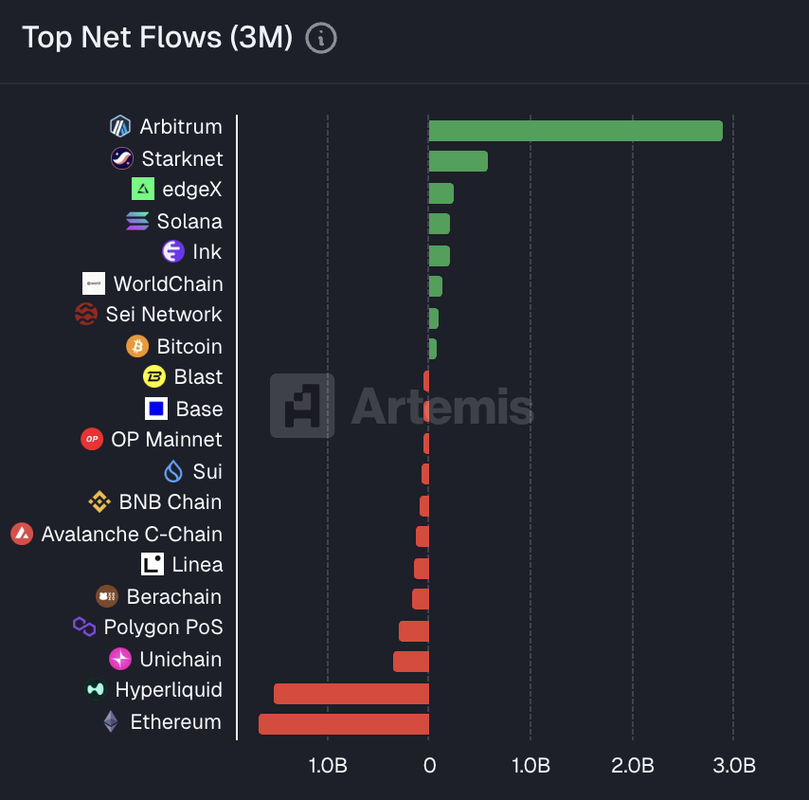809x800 pixels.
Task: Click the red OP Mainnet logo icon
Action: coord(92,439)
